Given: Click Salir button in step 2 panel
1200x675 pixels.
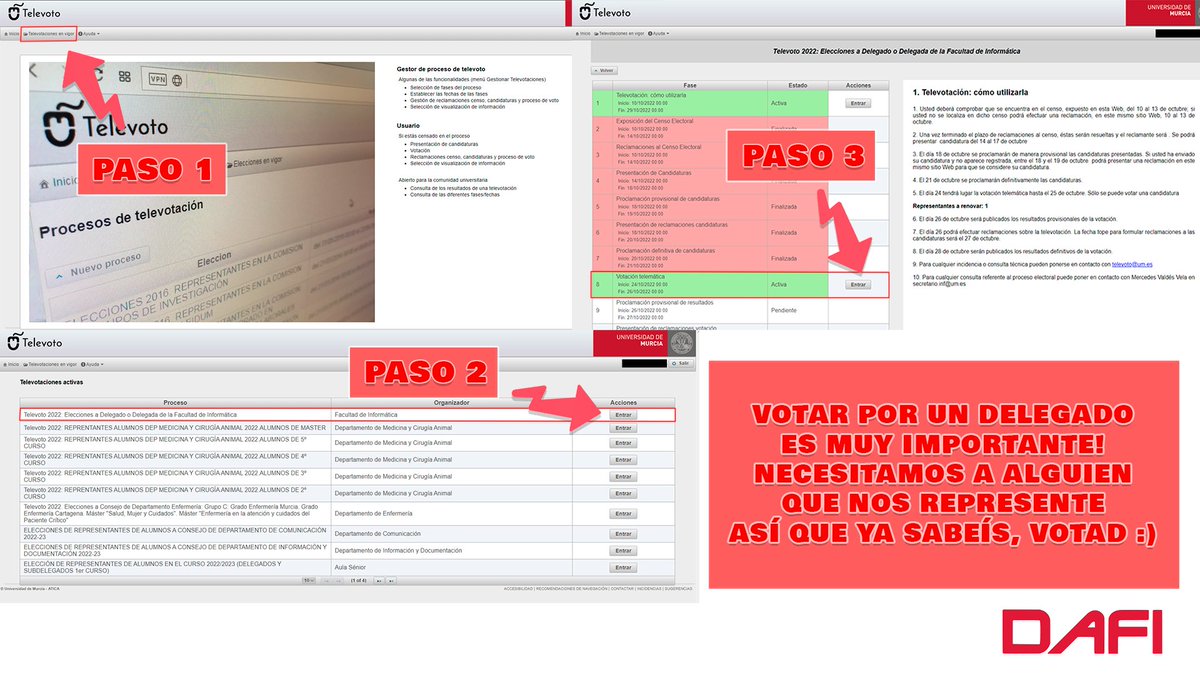Looking at the screenshot, I should coord(683,364).
